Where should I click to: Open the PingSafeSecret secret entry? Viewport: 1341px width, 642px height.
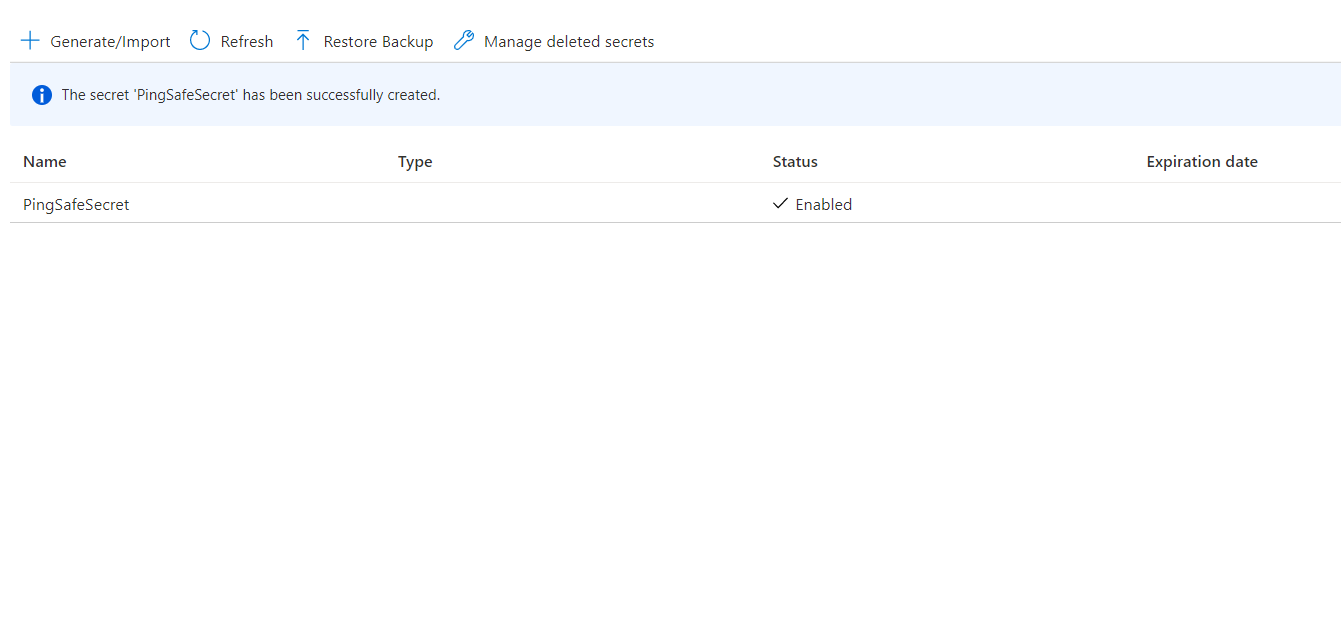click(x=76, y=205)
